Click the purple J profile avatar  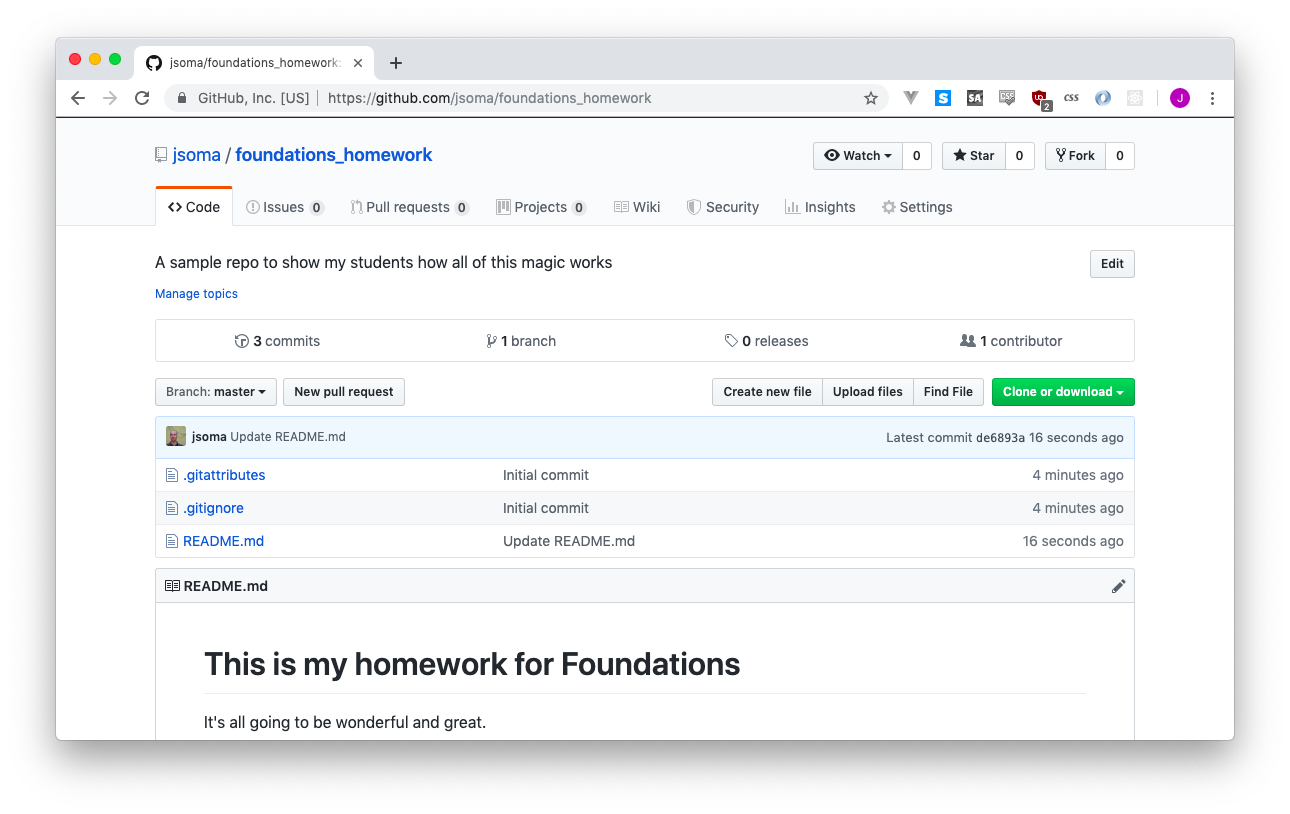point(1180,98)
